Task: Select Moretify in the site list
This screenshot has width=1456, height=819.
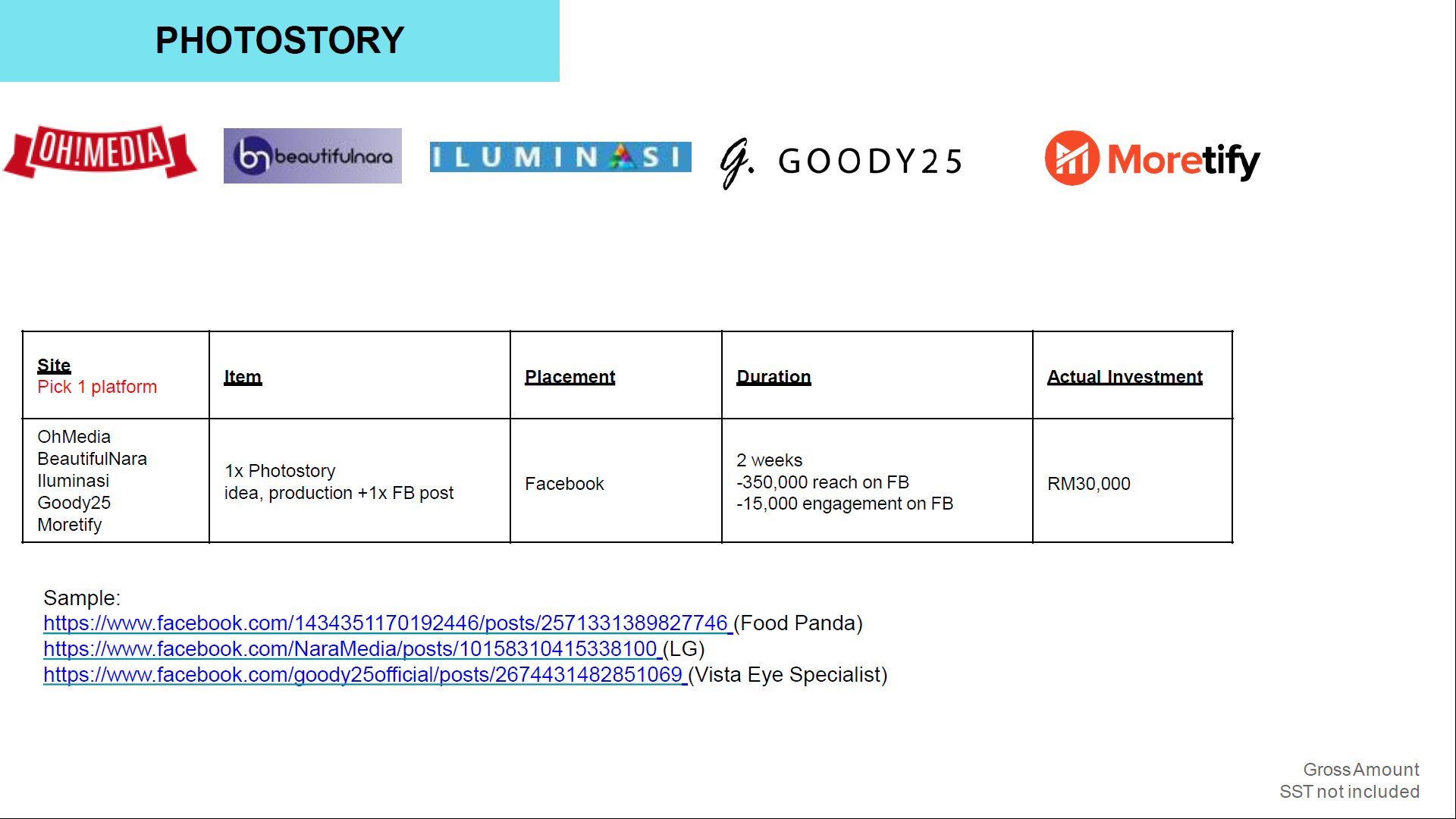Action: coord(69,525)
